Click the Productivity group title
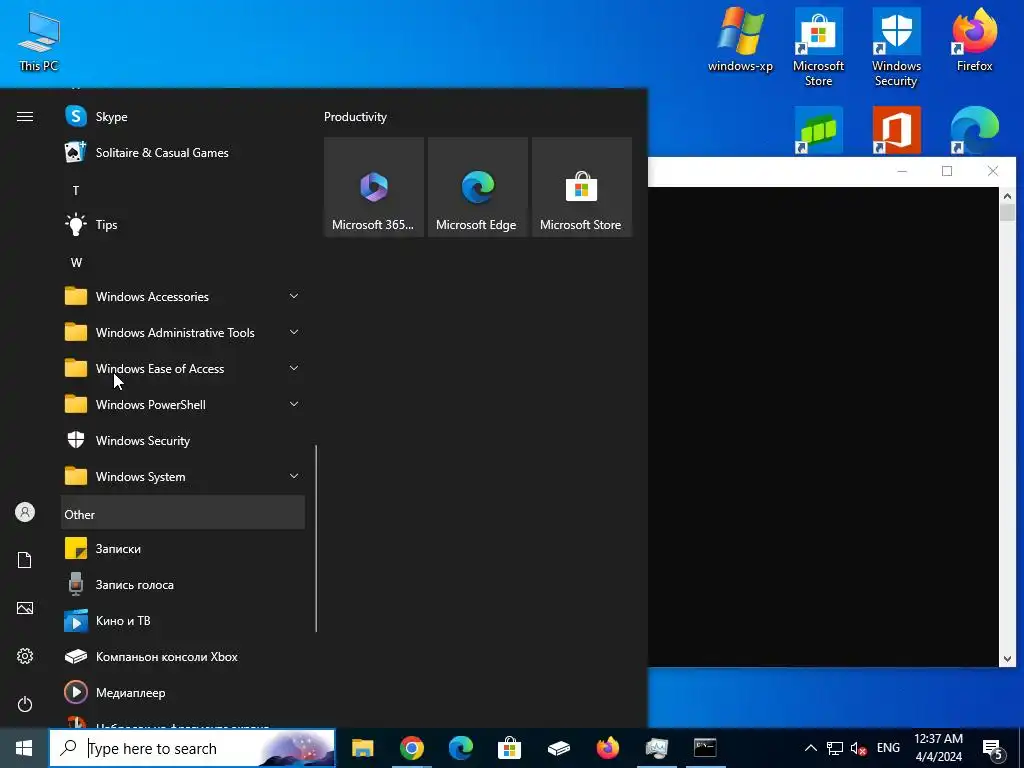Image resolution: width=1024 pixels, height=768 pixels. (355, 117)
